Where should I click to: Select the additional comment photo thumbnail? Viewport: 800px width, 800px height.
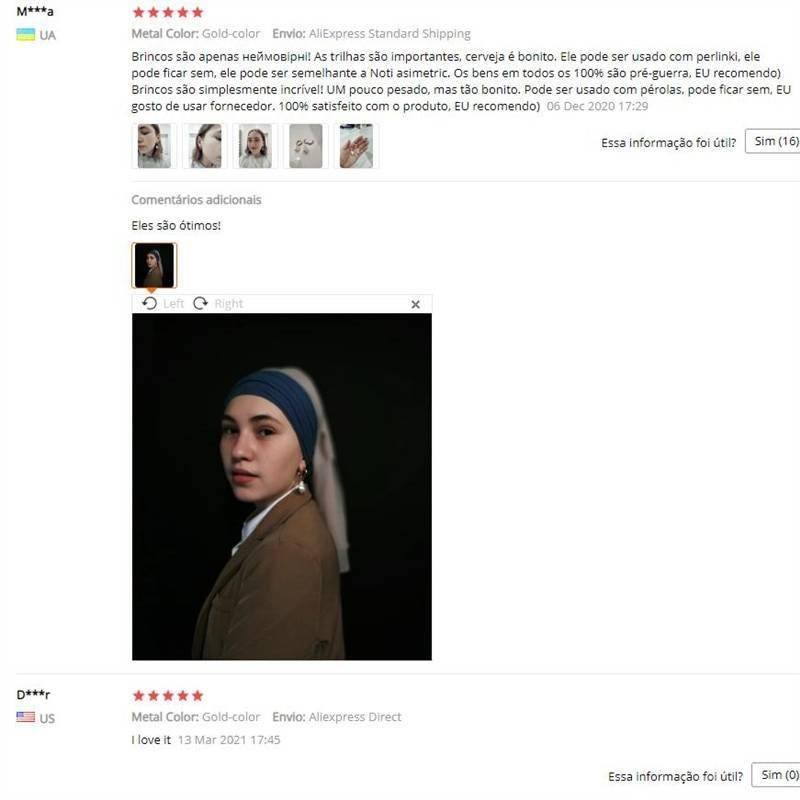pyautogui.click(x=154, y=265)
